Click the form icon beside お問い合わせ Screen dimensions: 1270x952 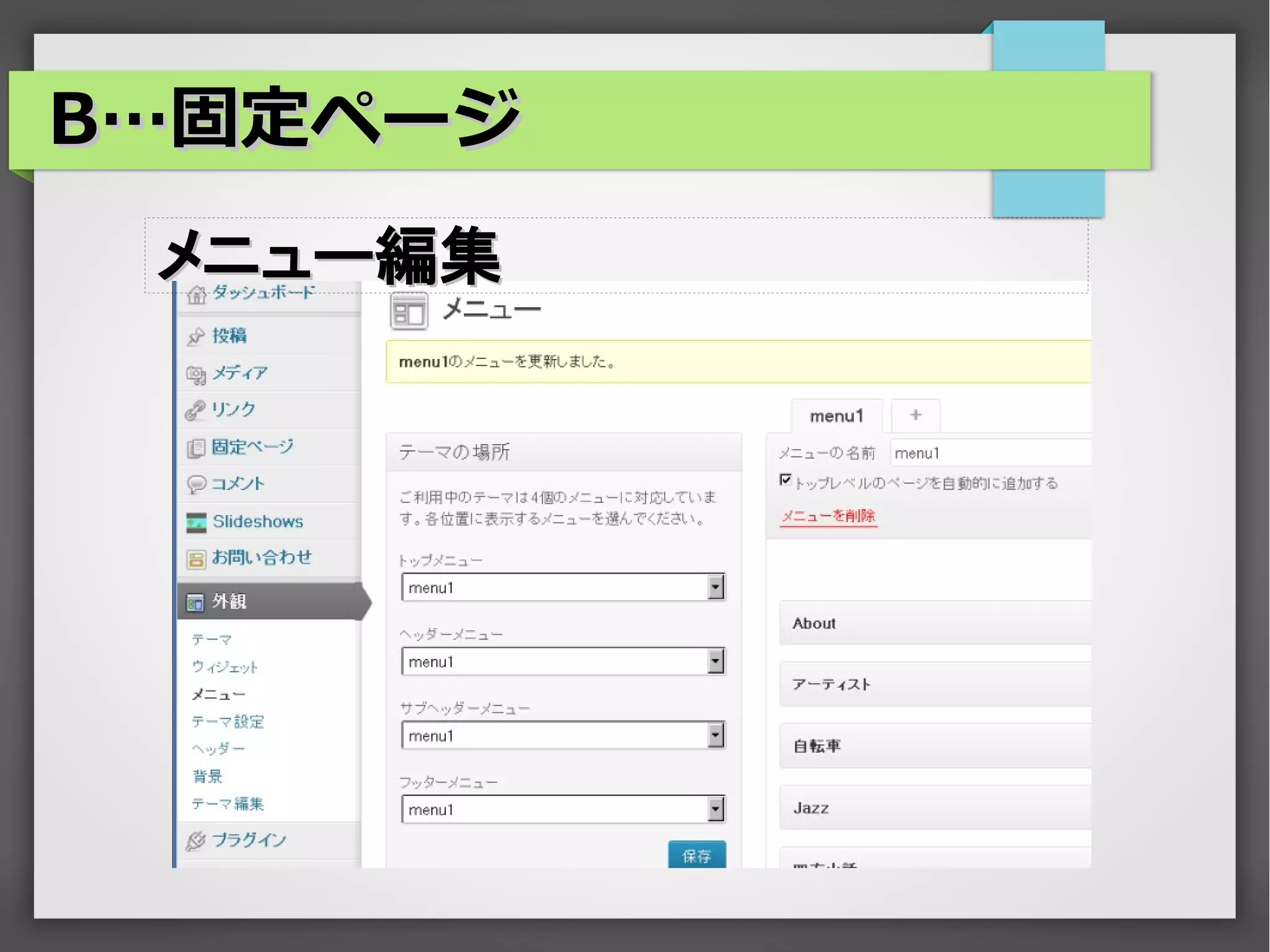[196, 559]
